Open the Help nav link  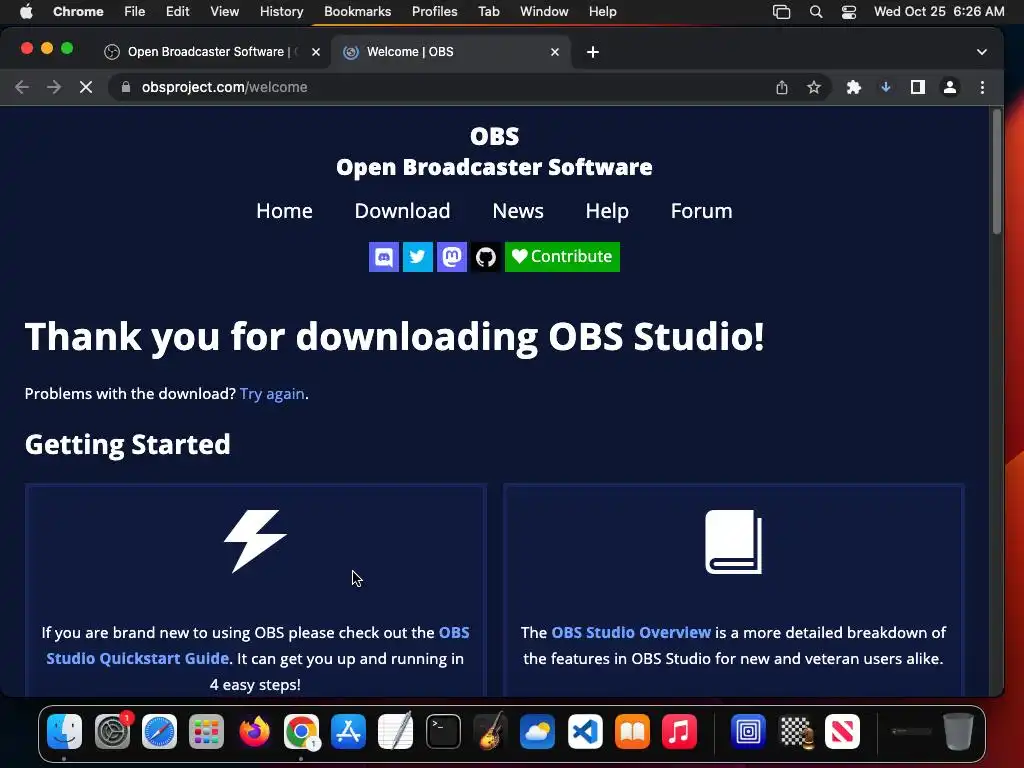click(x=607, y=211)
